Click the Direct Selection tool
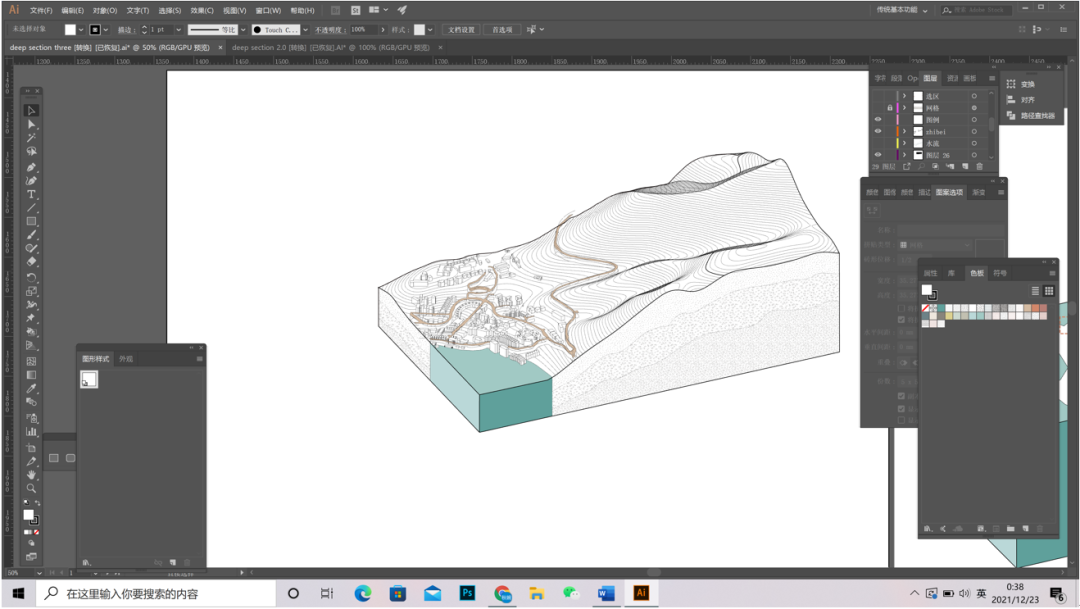This screenshot has height=609, width=1080. (32, 124)
